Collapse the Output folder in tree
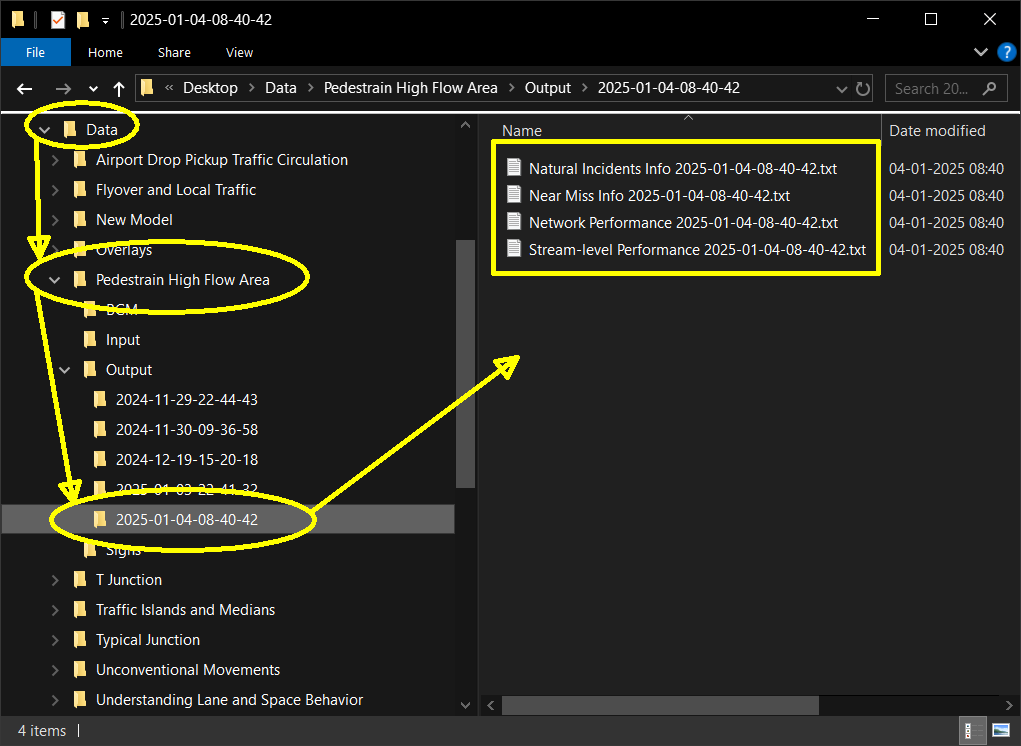This screenshot has height=746, width=1021. pyautogui.click(x=65, y=370)
